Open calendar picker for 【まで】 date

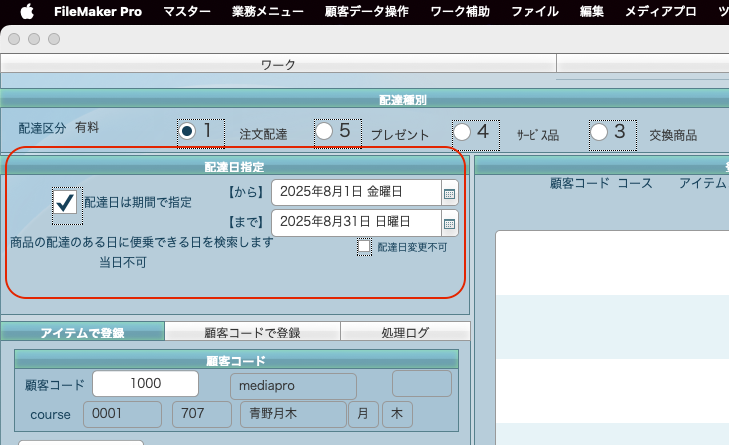(x=449, y=223)
